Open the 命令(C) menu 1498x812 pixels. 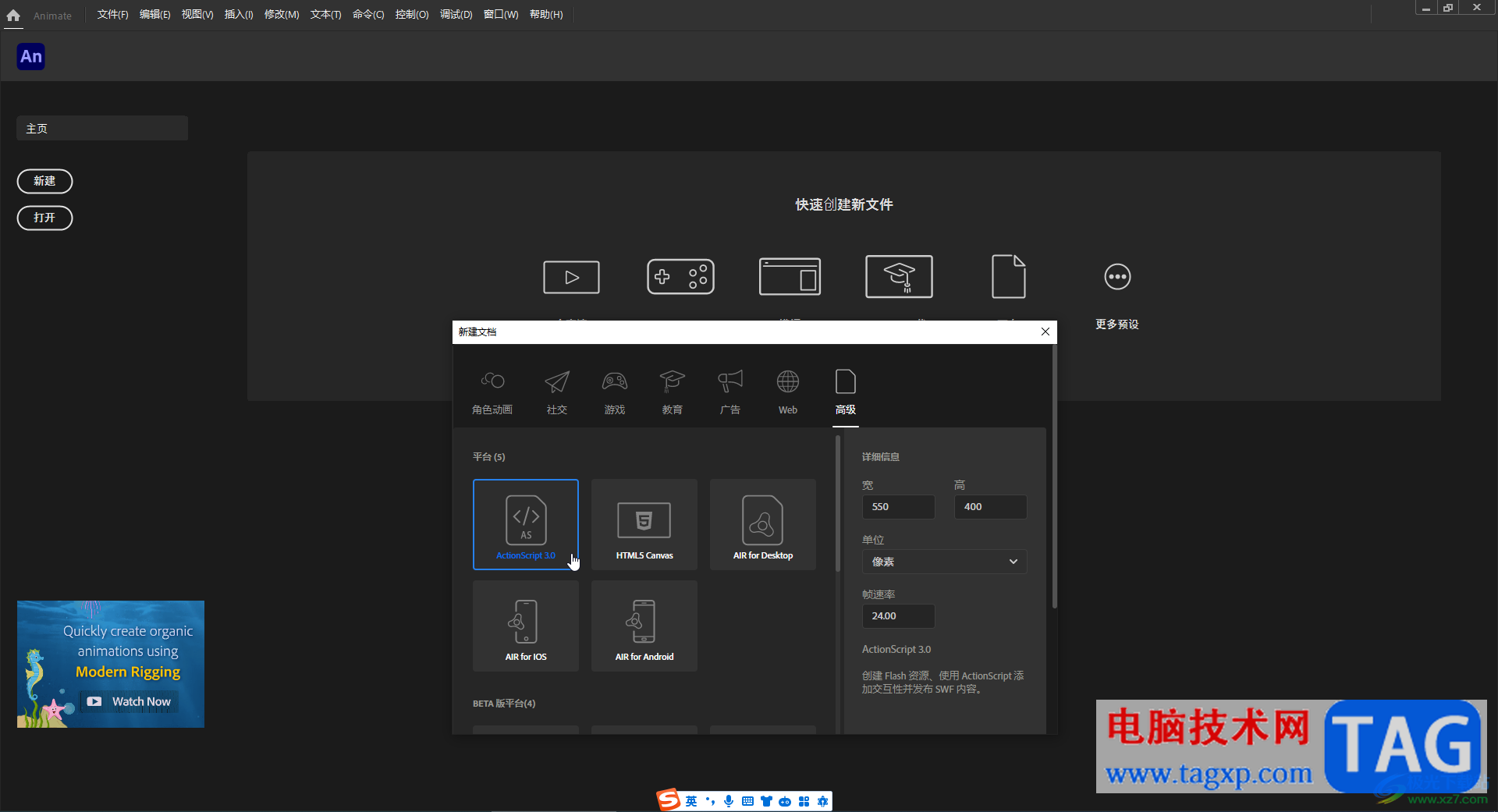[x=368, y=15]
